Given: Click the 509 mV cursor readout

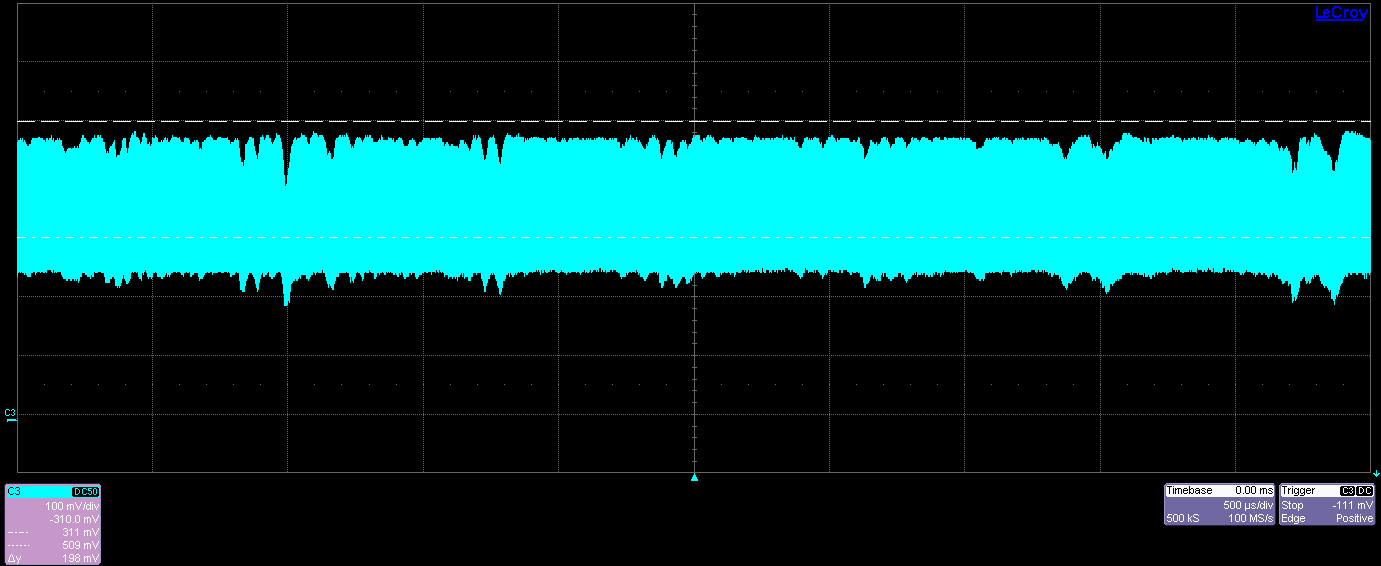Looking at the screenshot, I should pos(83,544).
